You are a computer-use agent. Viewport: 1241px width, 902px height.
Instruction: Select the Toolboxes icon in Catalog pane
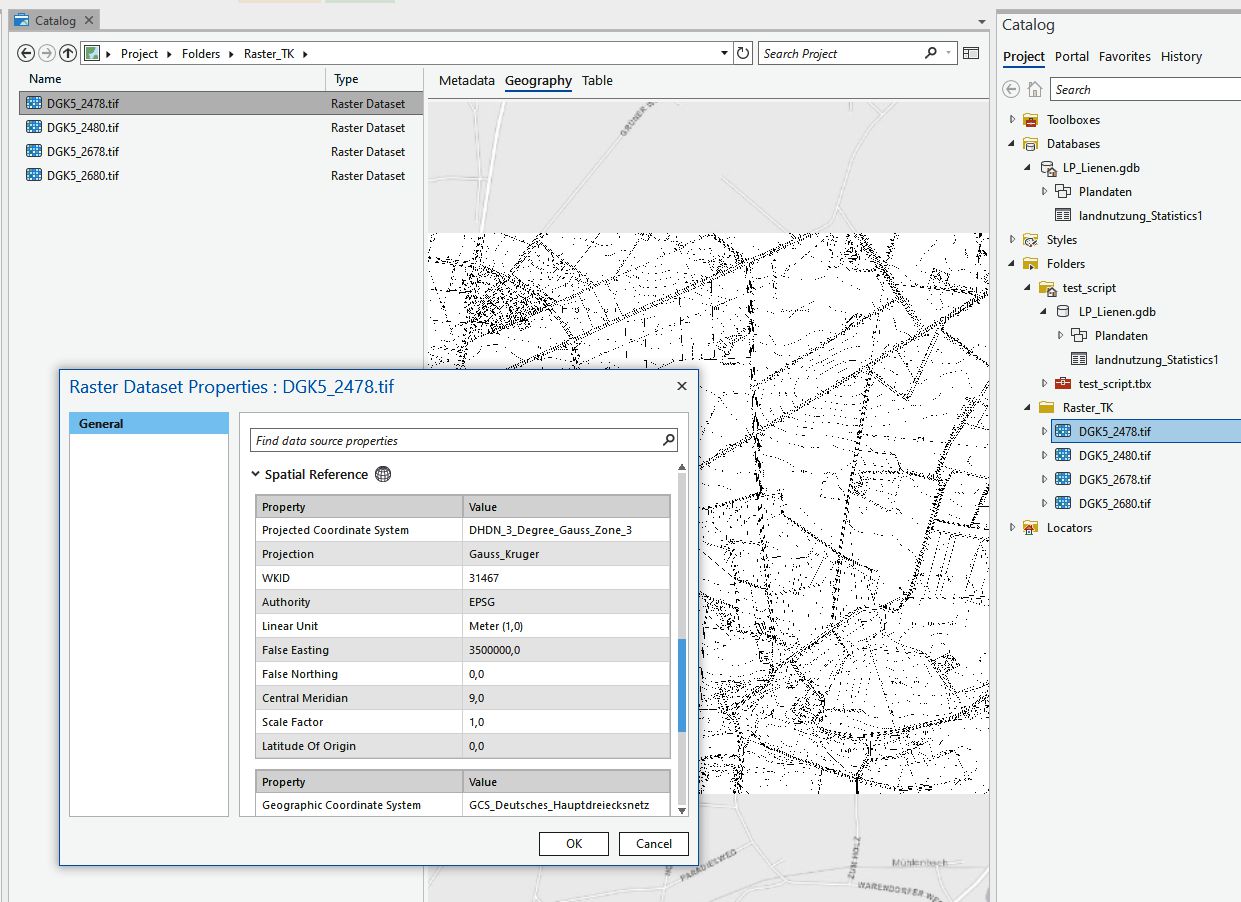coord(1031,120)
